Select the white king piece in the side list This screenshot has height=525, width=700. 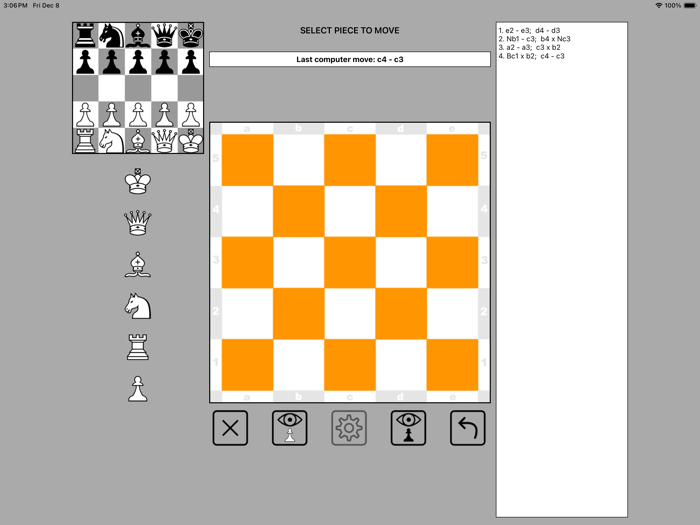(138, 181)
